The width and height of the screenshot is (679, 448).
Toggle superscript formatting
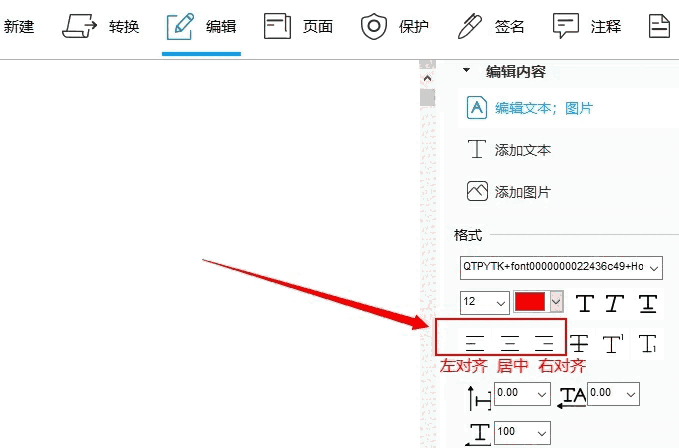(x=613, y=343)
